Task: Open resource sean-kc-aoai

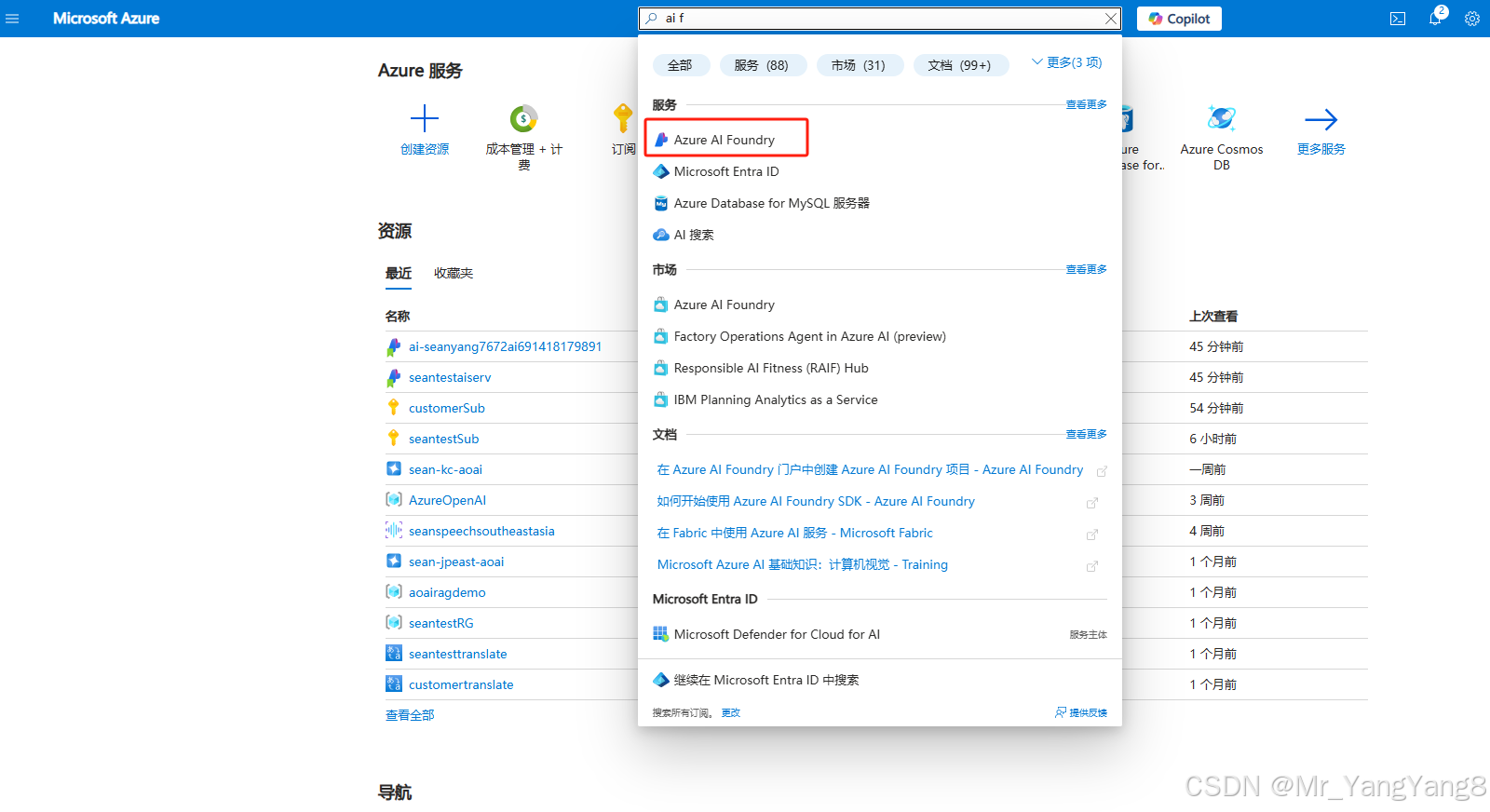Action: [446, 469]
